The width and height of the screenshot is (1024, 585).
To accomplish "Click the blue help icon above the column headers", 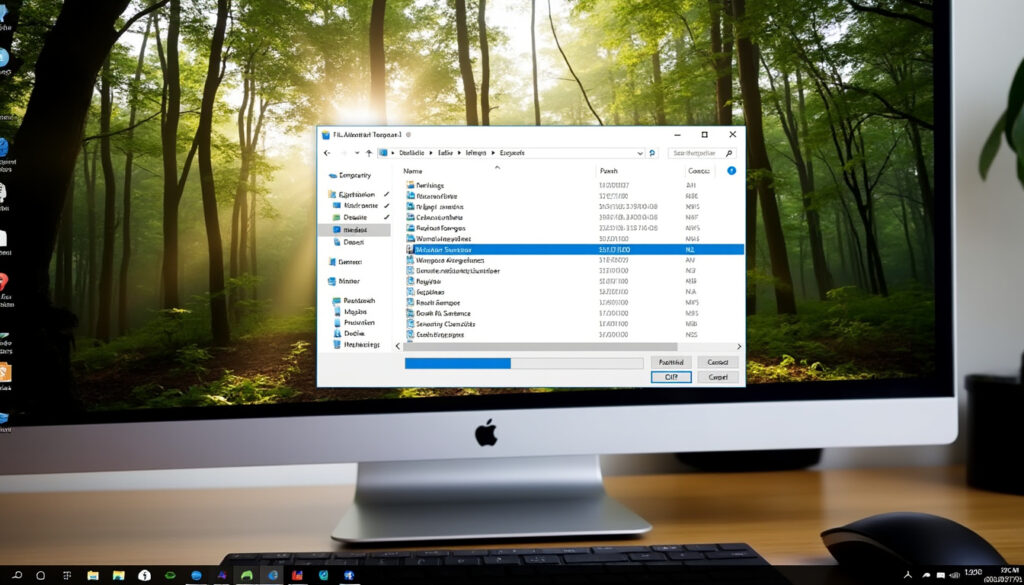I will [x=731, y=171].
